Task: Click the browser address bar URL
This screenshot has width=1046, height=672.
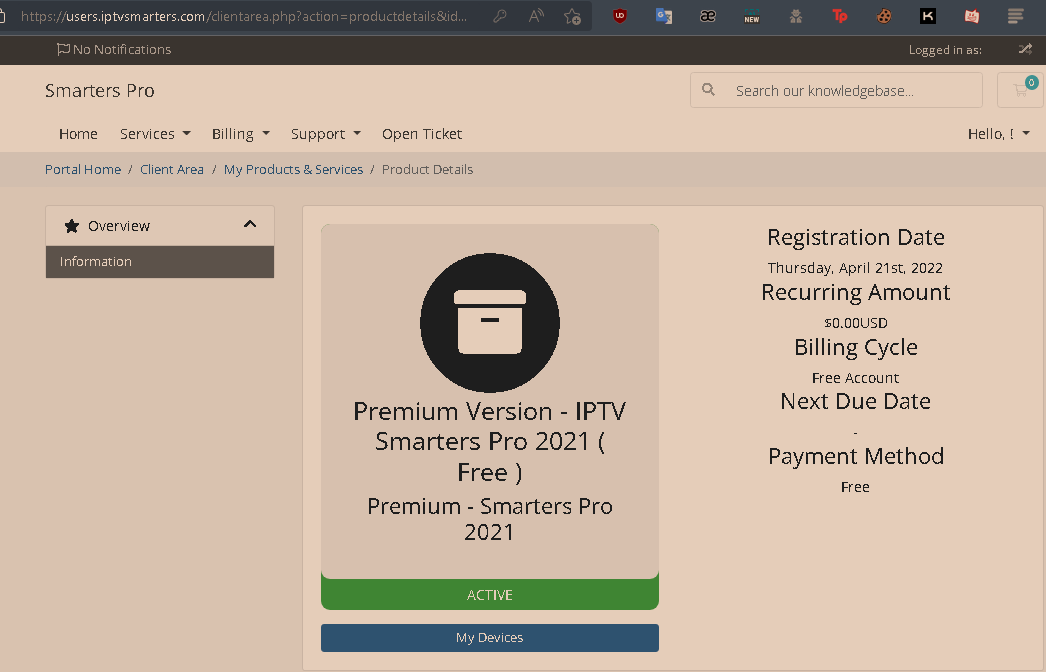Action: pos(243,16)
